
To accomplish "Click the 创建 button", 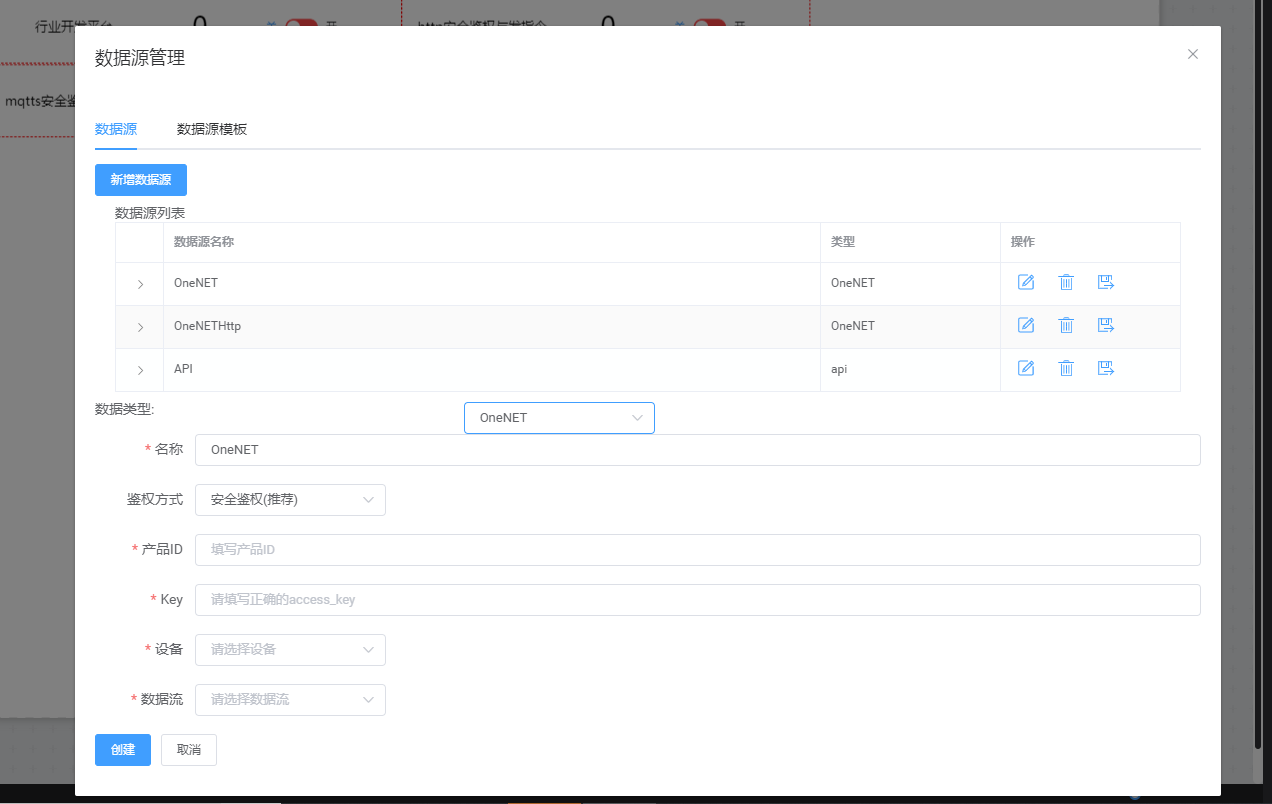I will pos(123,750).
